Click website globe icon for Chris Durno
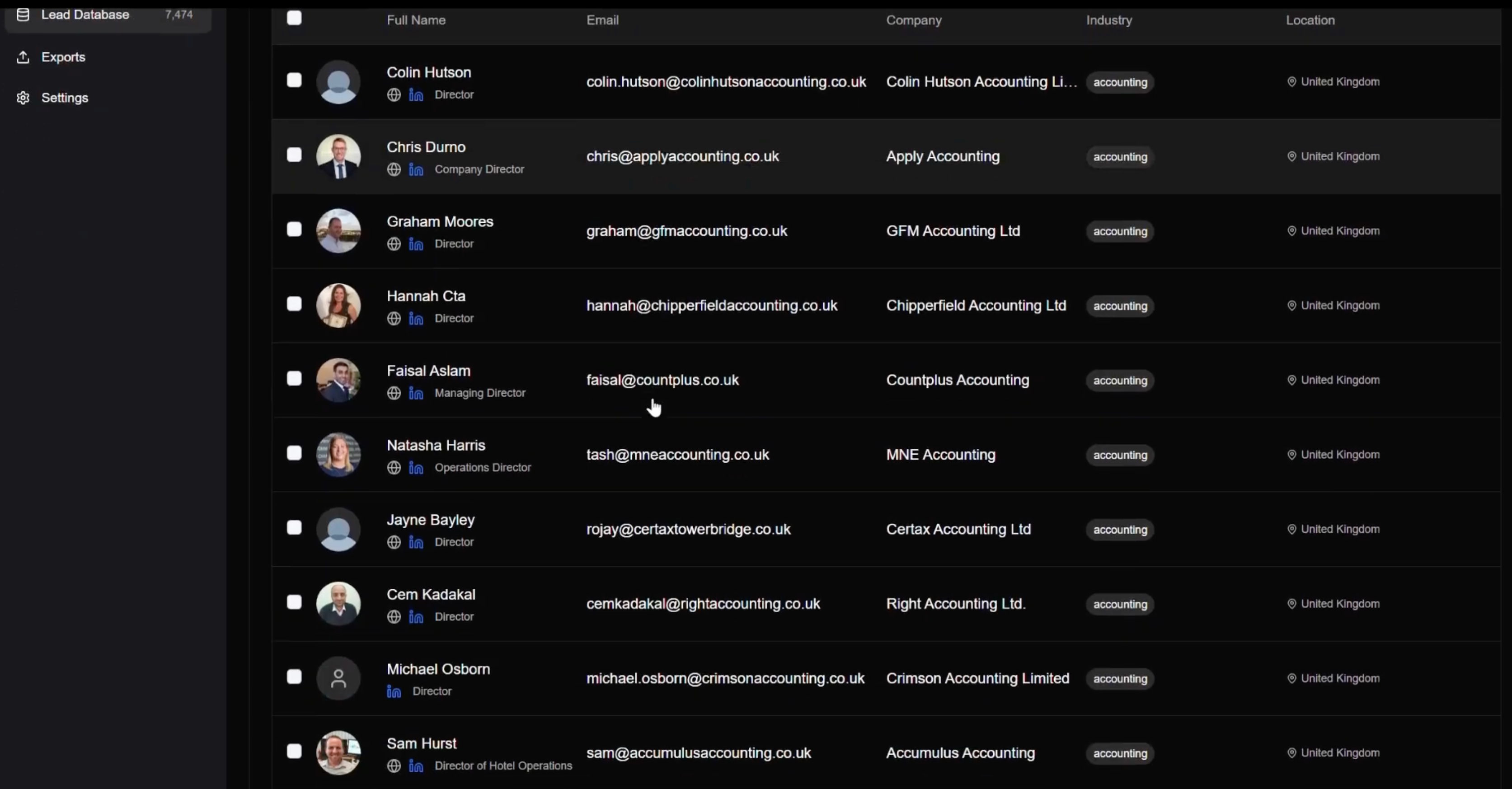 394,169
